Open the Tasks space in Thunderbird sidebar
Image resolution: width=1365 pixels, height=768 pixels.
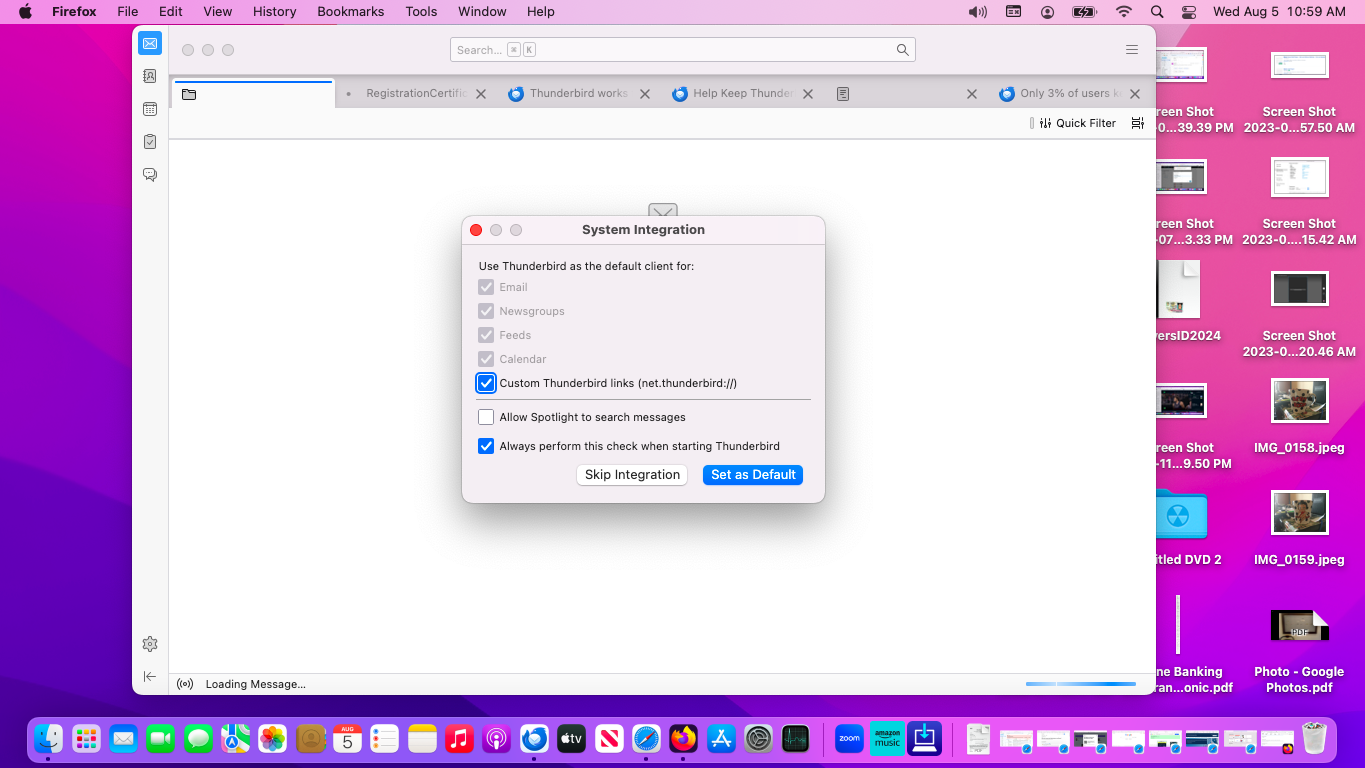150,142
